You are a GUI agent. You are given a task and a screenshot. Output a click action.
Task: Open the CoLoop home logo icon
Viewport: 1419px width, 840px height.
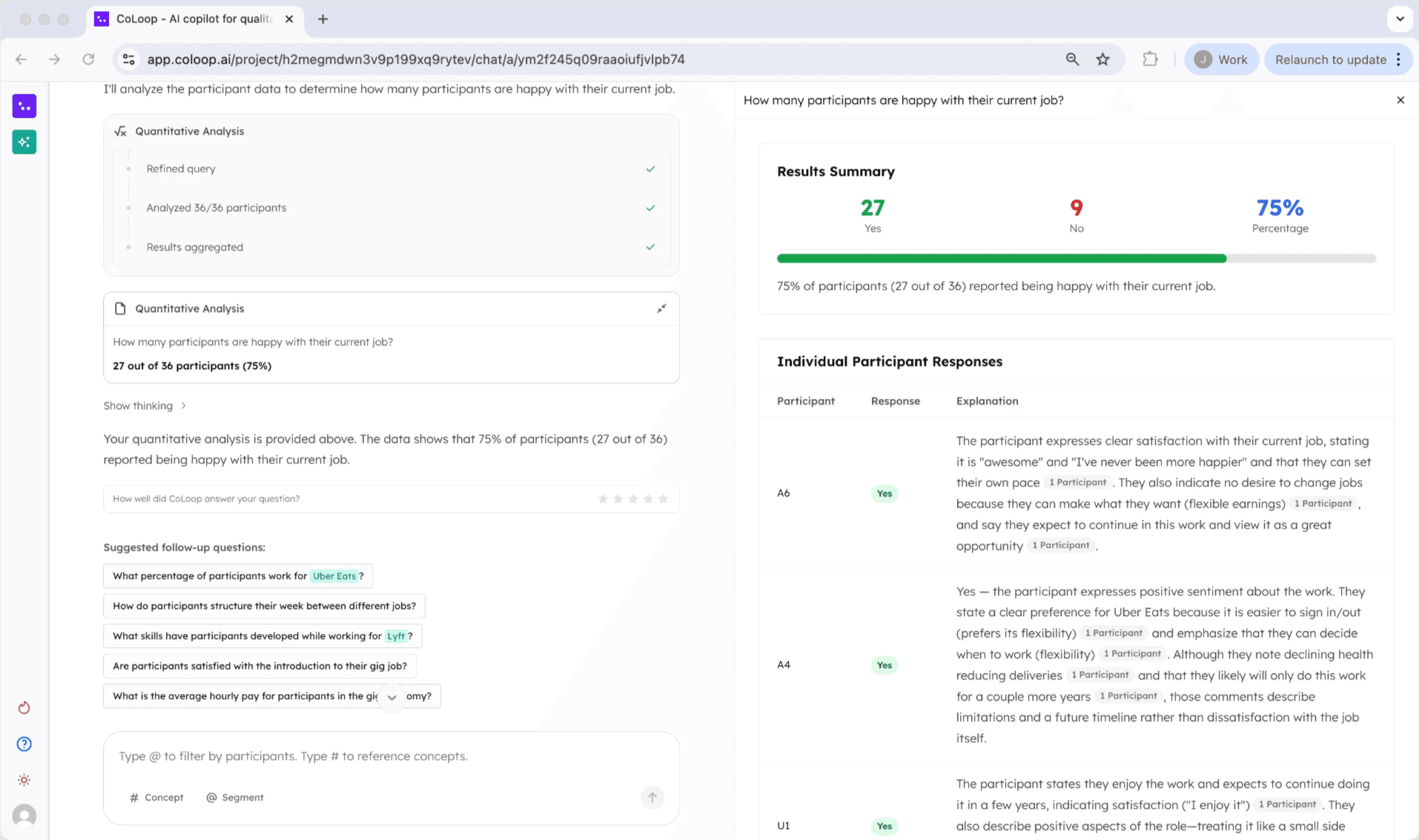pyautogui.click(x=24, y=106)
